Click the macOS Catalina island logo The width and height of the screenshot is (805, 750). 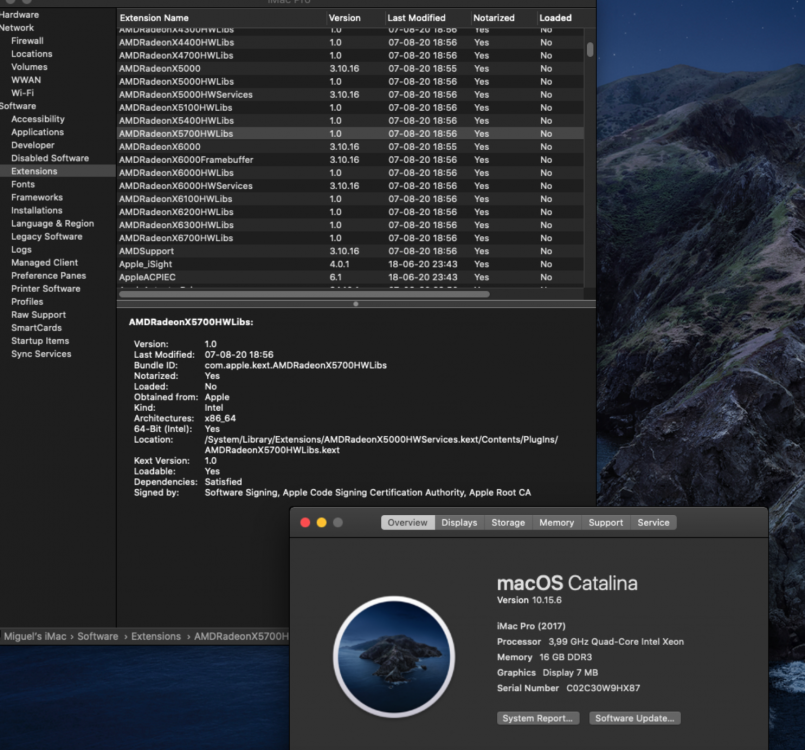[394, 657]
